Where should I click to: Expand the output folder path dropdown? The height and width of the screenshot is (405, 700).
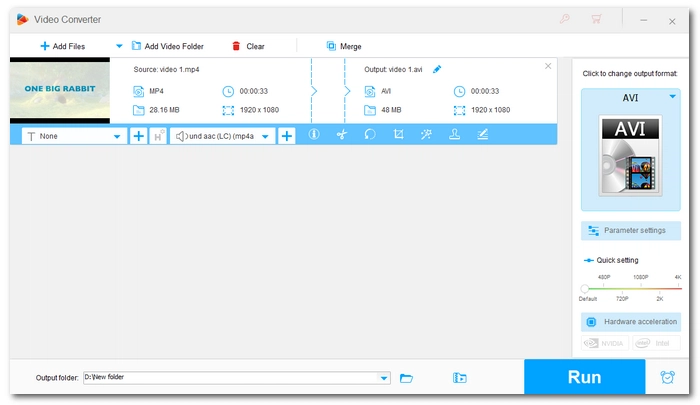[385, 378]
